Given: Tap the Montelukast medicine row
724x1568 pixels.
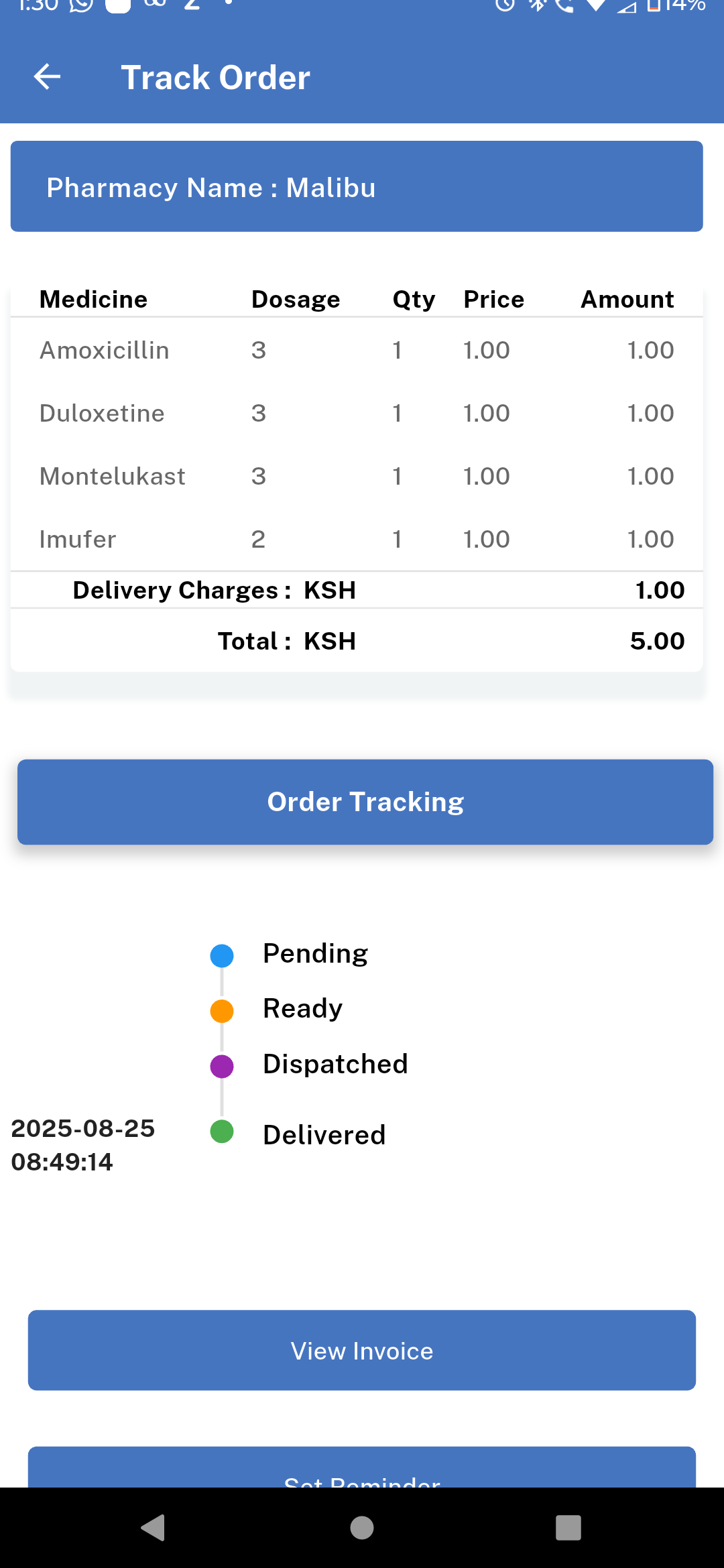Looking at the screenshot, I should pos(357,476).
